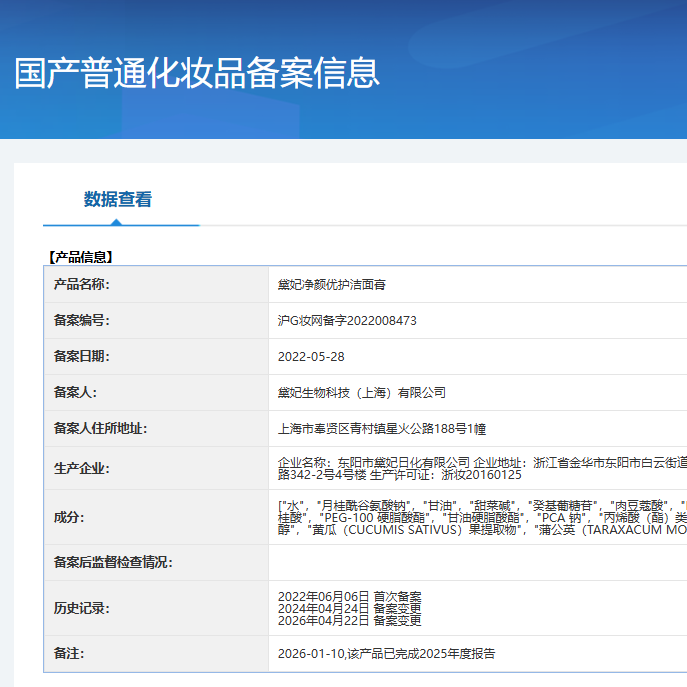Click the 备案后监督检查情况 label
The image size is (687, 687).
(x=113, y=562)
